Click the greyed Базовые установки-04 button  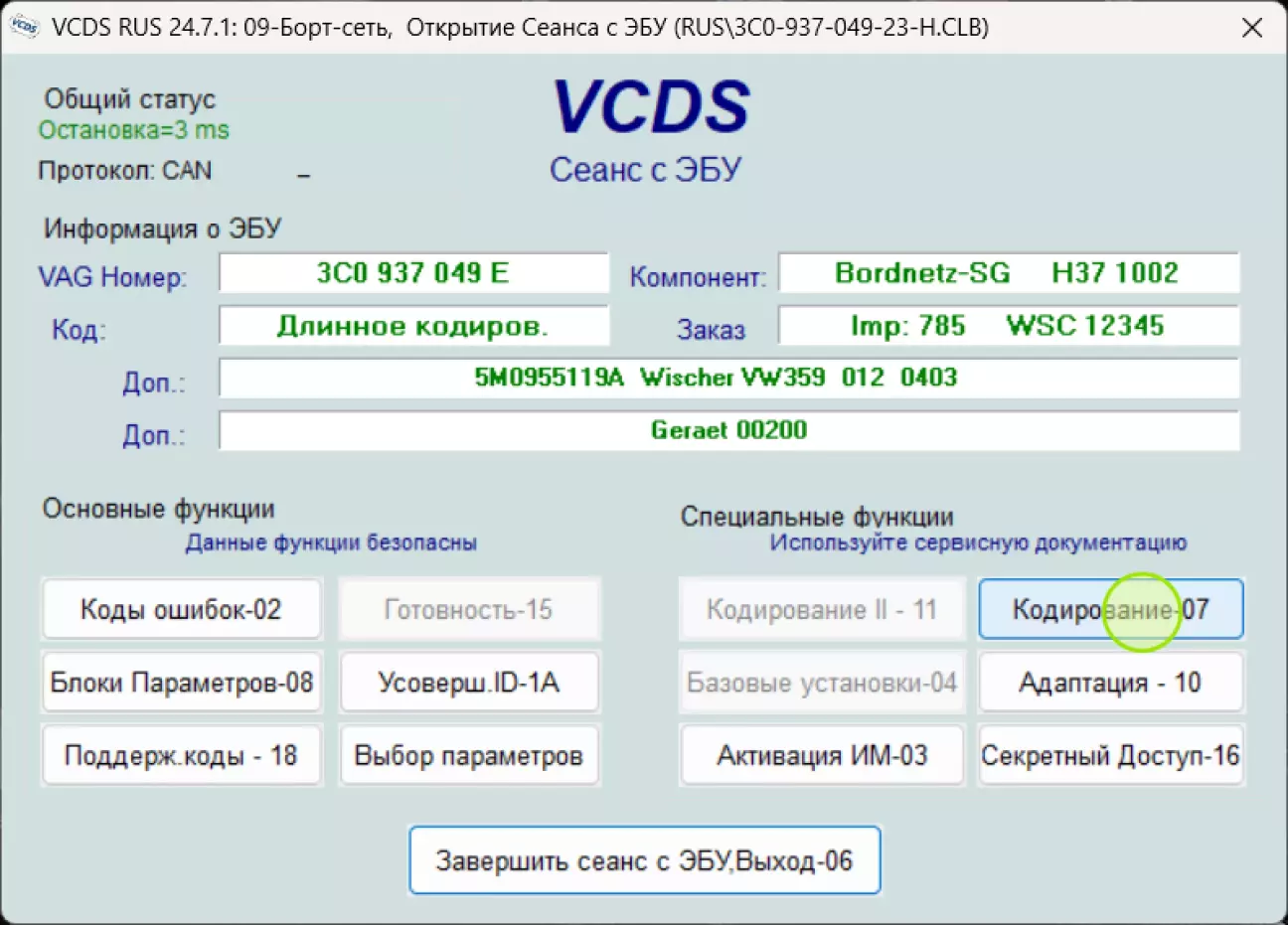pyautogui.click(x=822, y=683)
